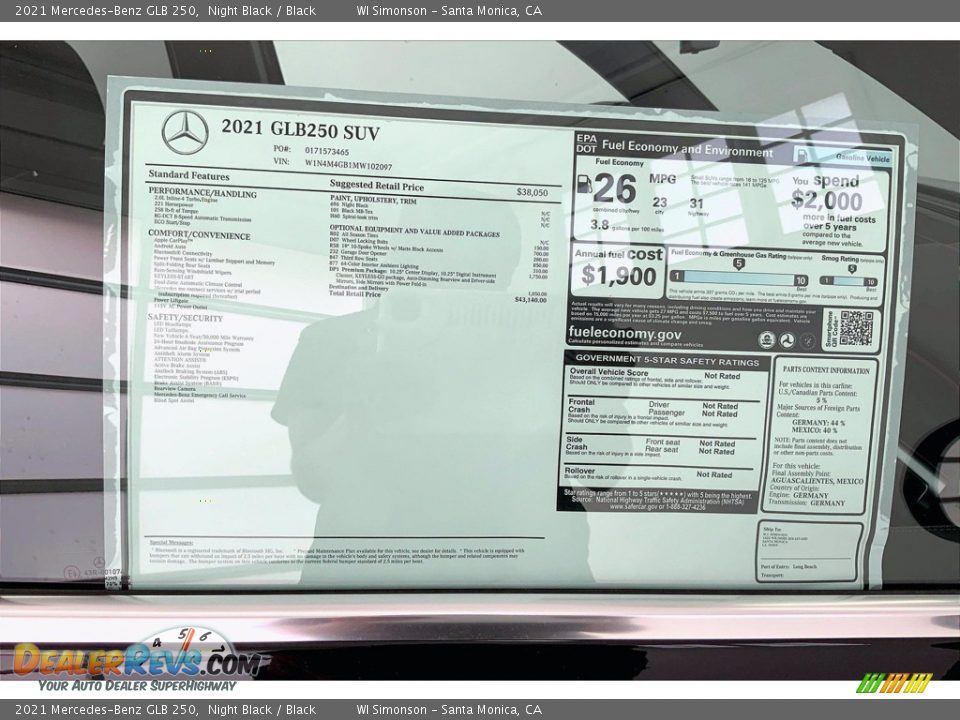Click the 'Standard Features' heading
The width and height of the screenshot is (960, 720).
point(189,175)
